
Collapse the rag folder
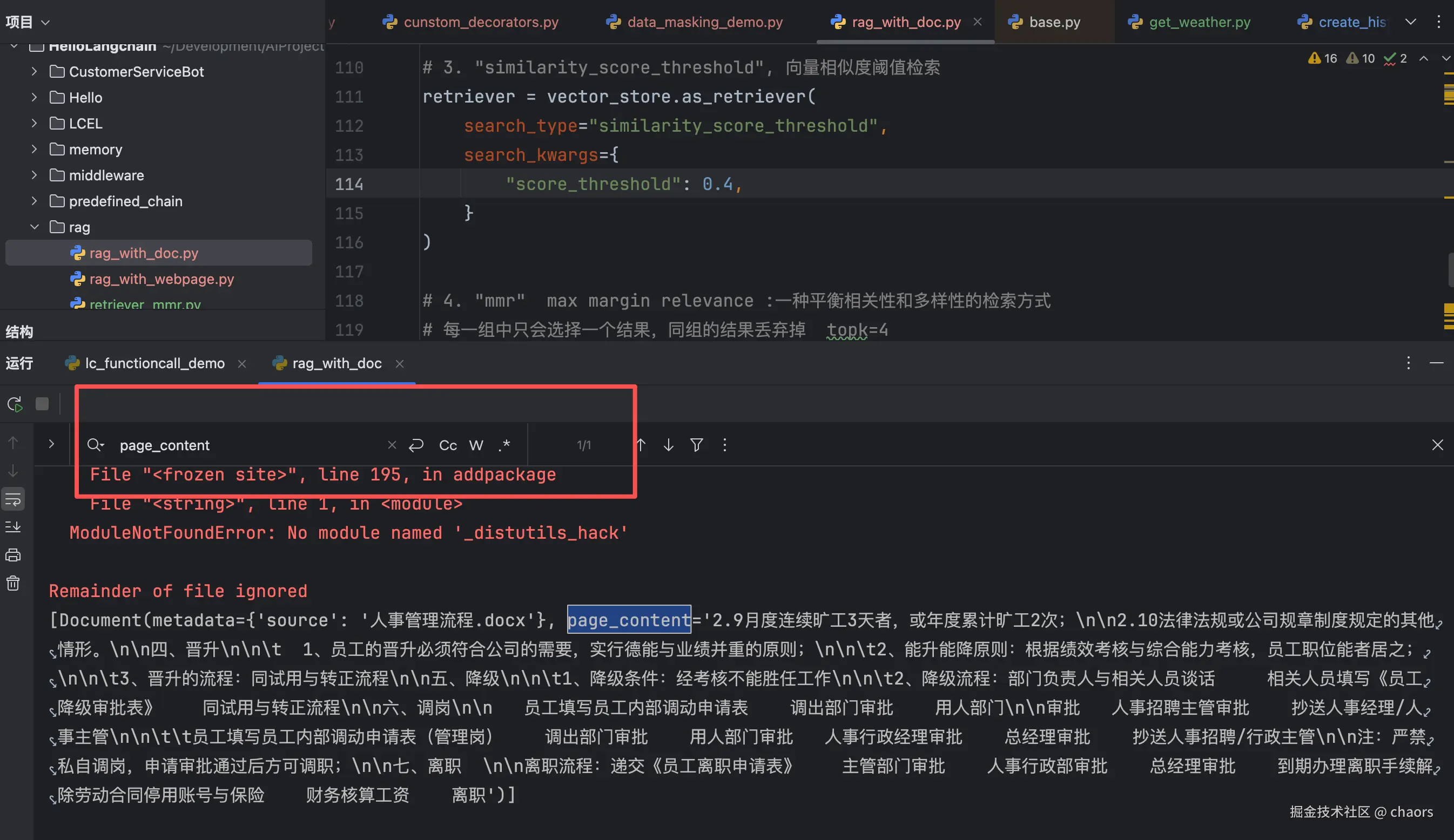(34, 227)
